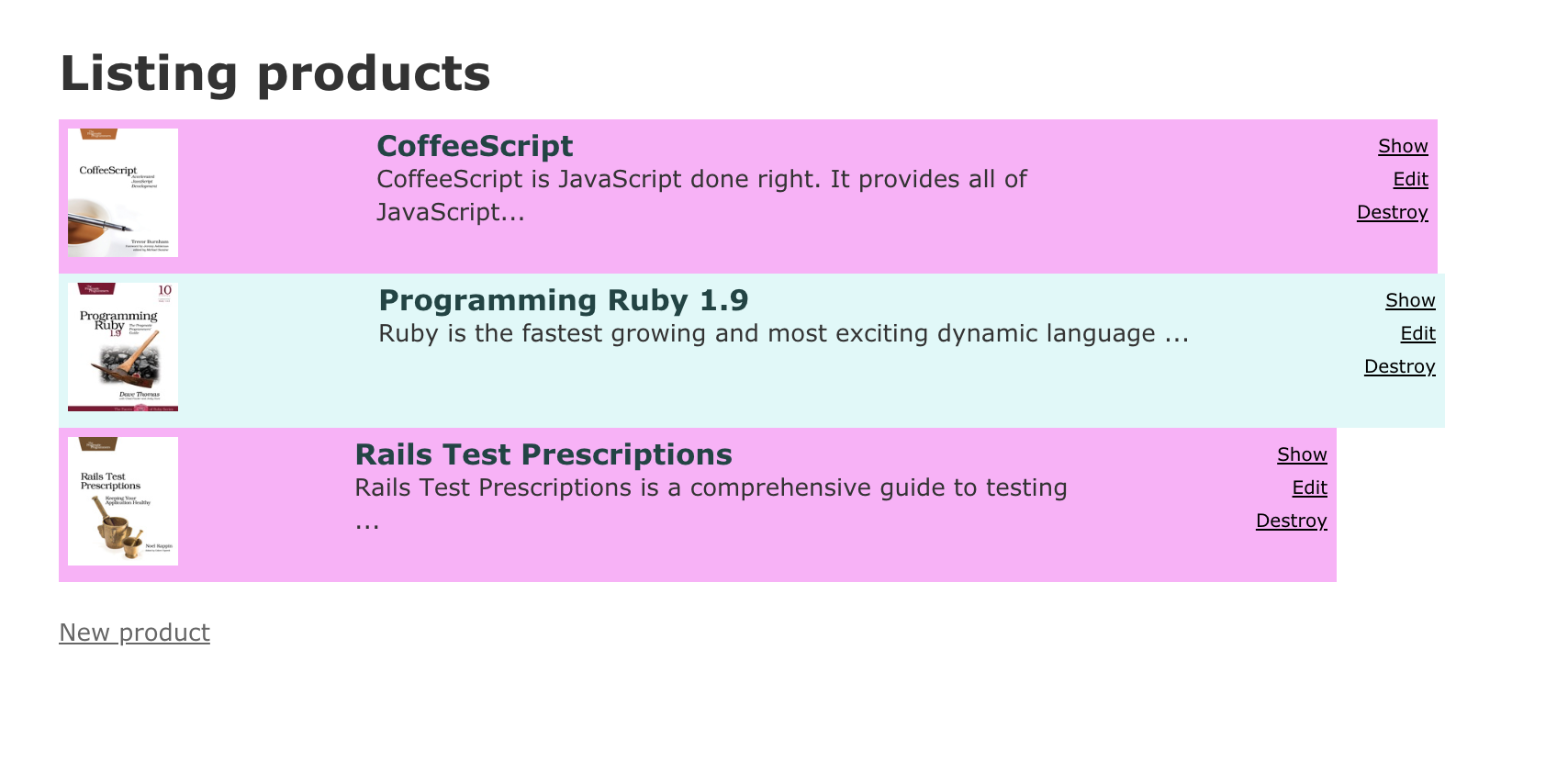Click the CoffeeScript book cover thumbnail
Viewport: 1557px width, 784px height.
coord(123,193)
